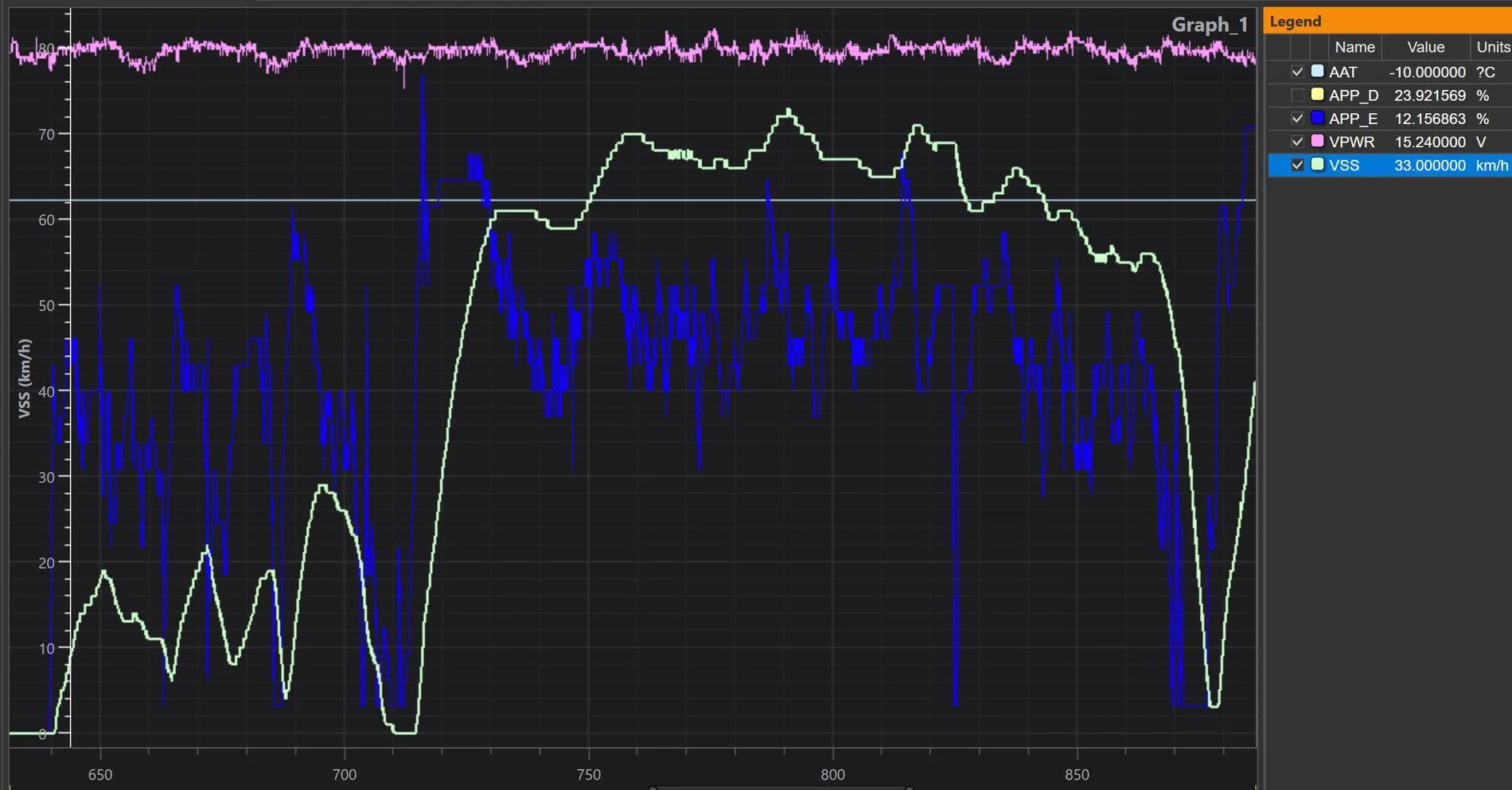Select the APP_E row name
1512x790 pixels.
coord(1353,119)
